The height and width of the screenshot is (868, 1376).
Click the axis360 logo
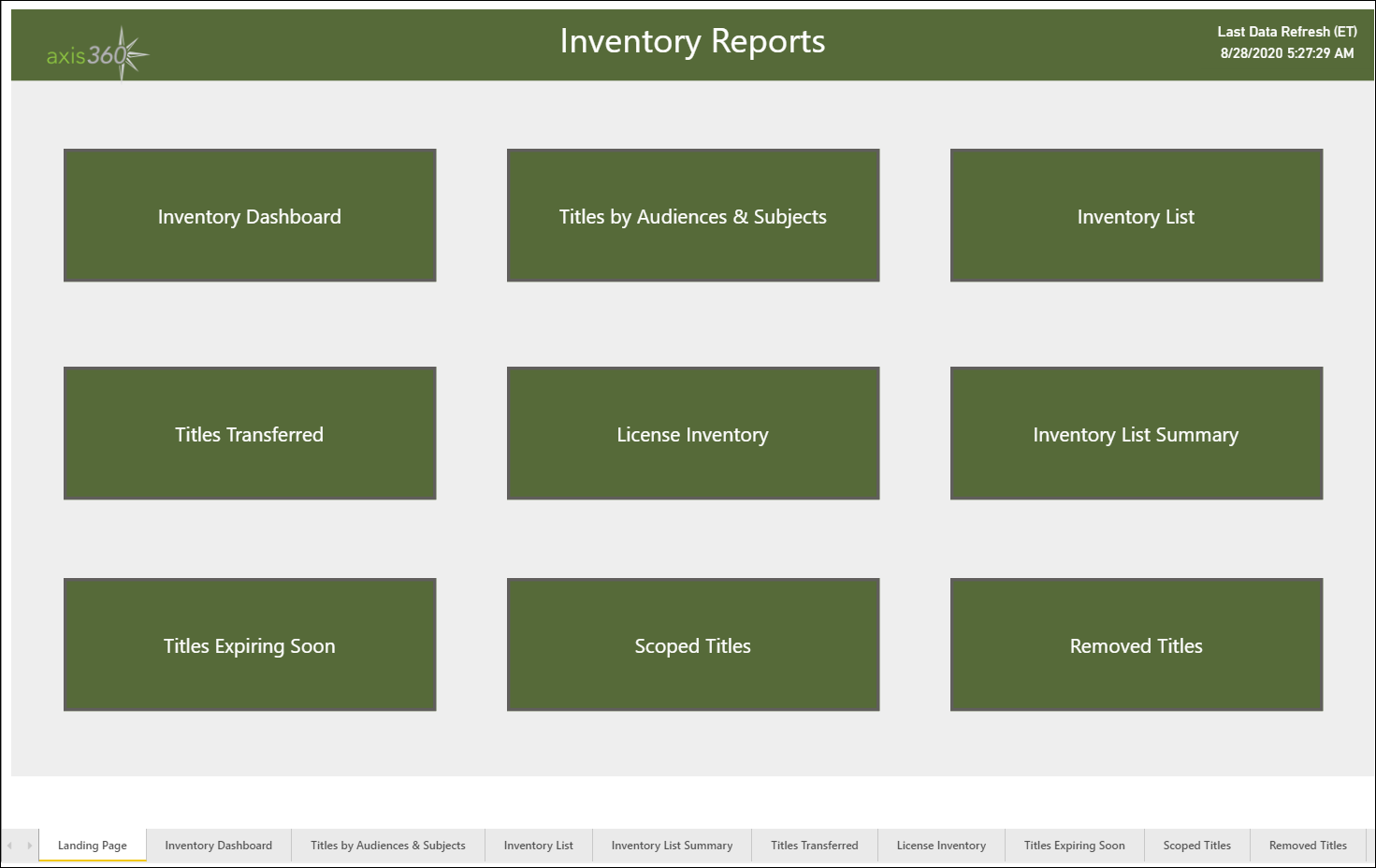94,51
